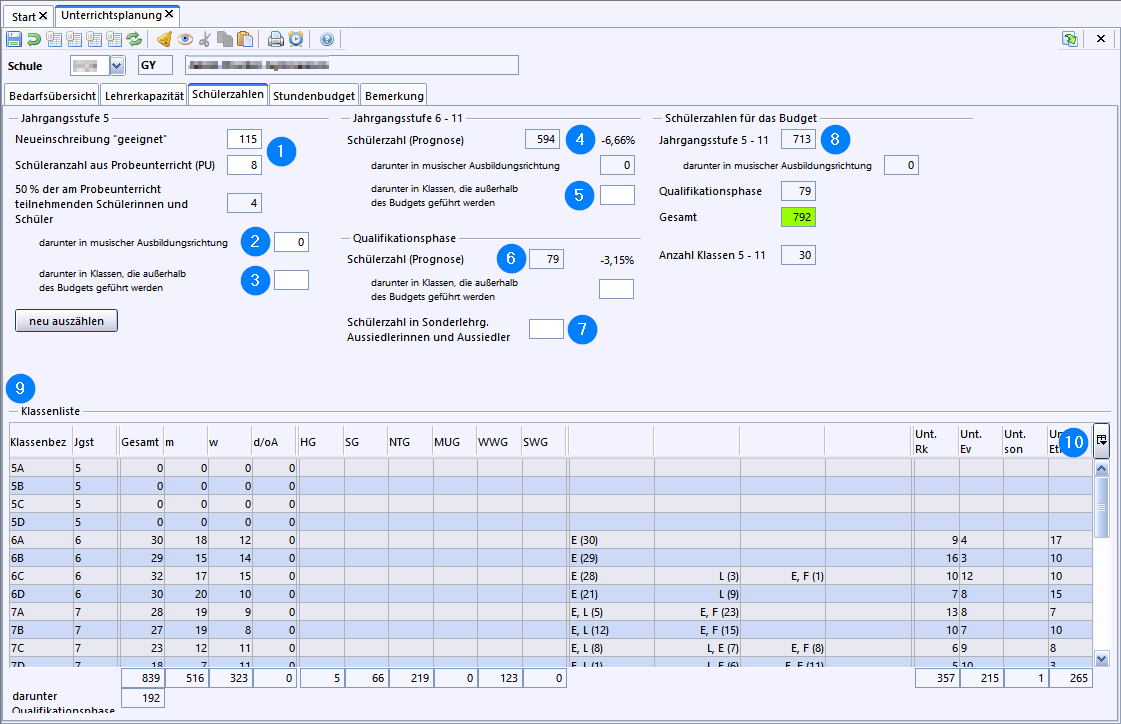1121x724 pixels.
Task: Select class row 6C in Klassenliste
Action: [x=550, y=576]
